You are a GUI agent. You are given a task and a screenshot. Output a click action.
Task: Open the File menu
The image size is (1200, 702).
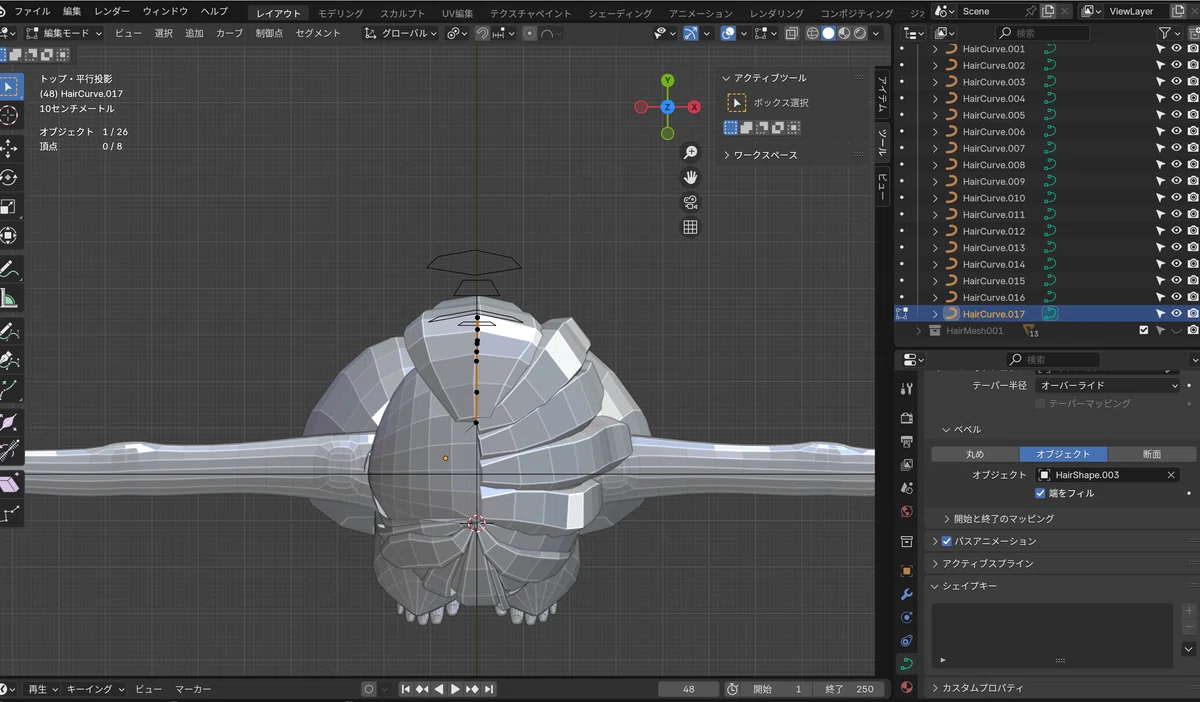pos(32,11)
